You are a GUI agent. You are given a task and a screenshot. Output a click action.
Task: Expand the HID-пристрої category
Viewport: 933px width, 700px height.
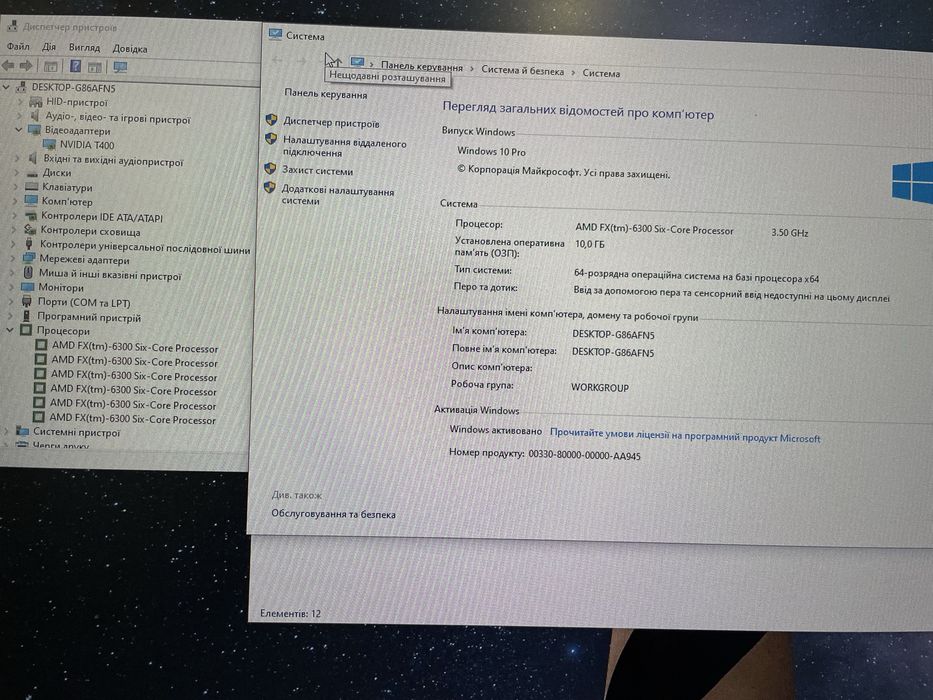20,101
